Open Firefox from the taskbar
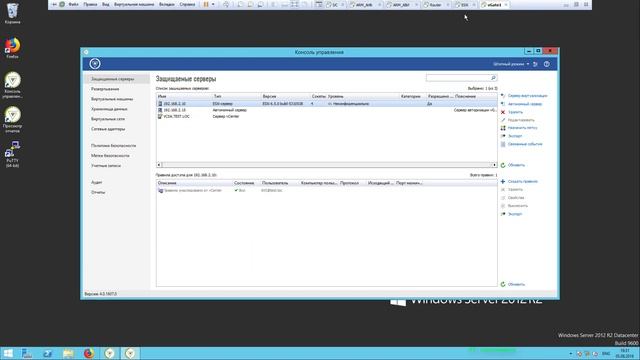Image resolution: width=640 pixels, height=360 pixels. (89, 353)
